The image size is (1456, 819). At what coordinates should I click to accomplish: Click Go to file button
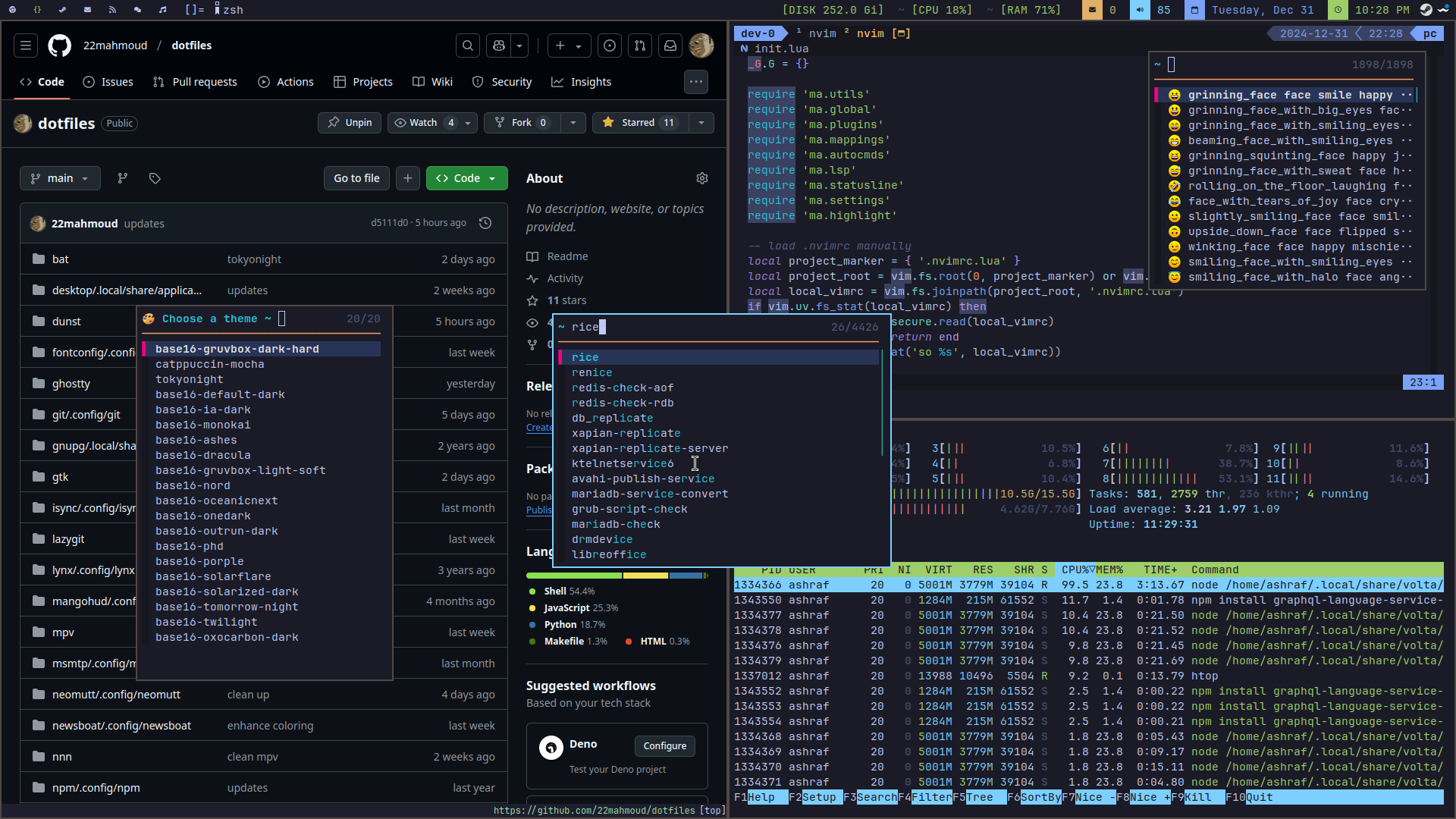356,178
